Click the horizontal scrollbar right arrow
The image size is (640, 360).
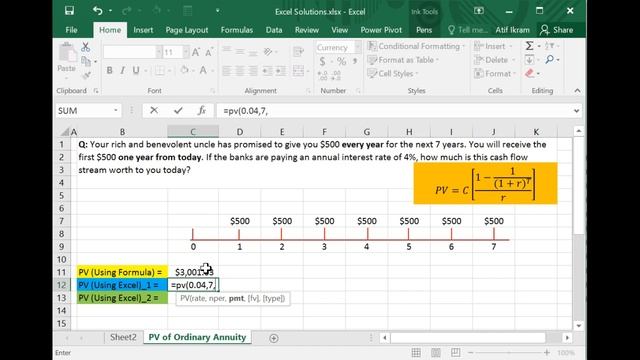click(567, 338)
